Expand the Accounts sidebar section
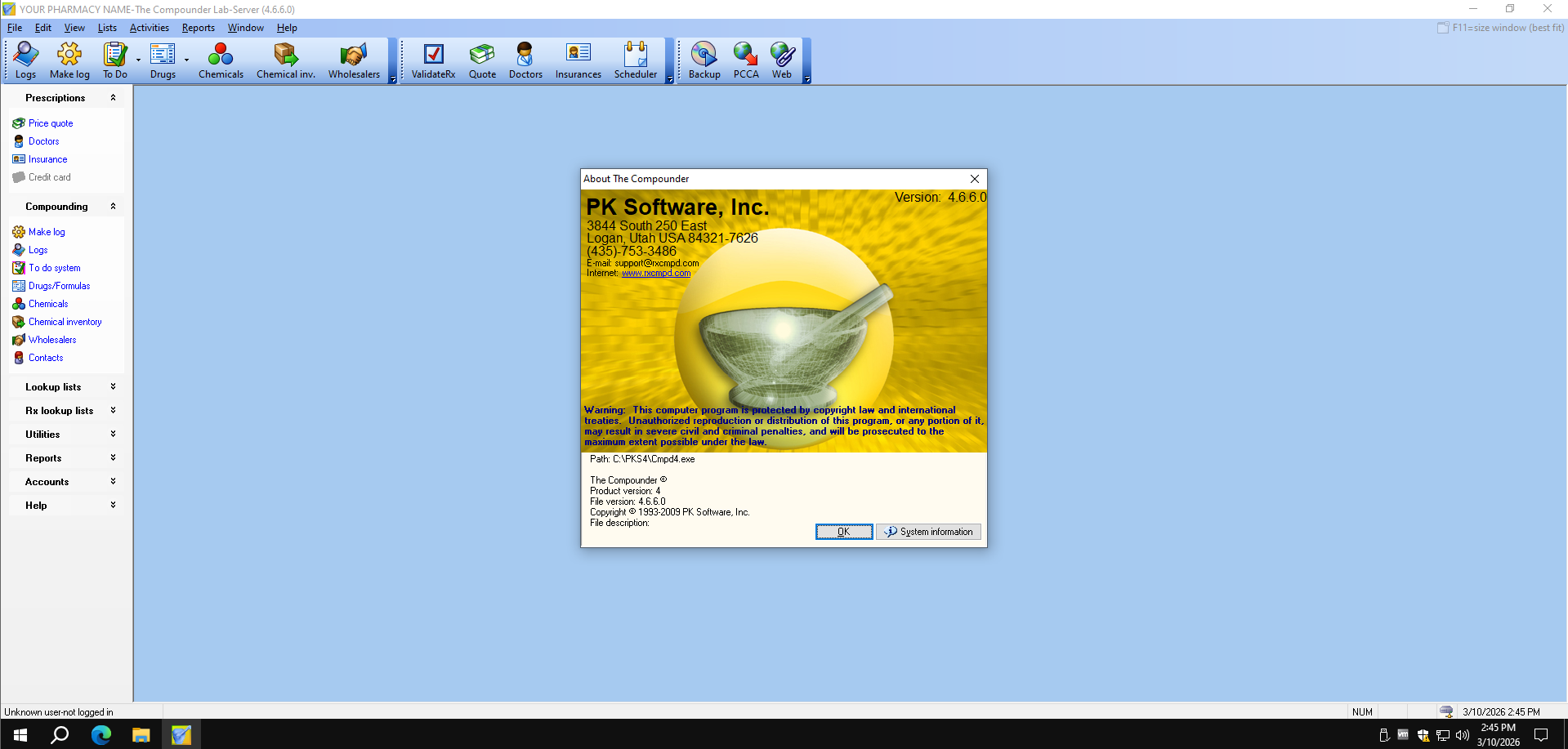This screenshot has height=749, width=1568. [113, 482]
